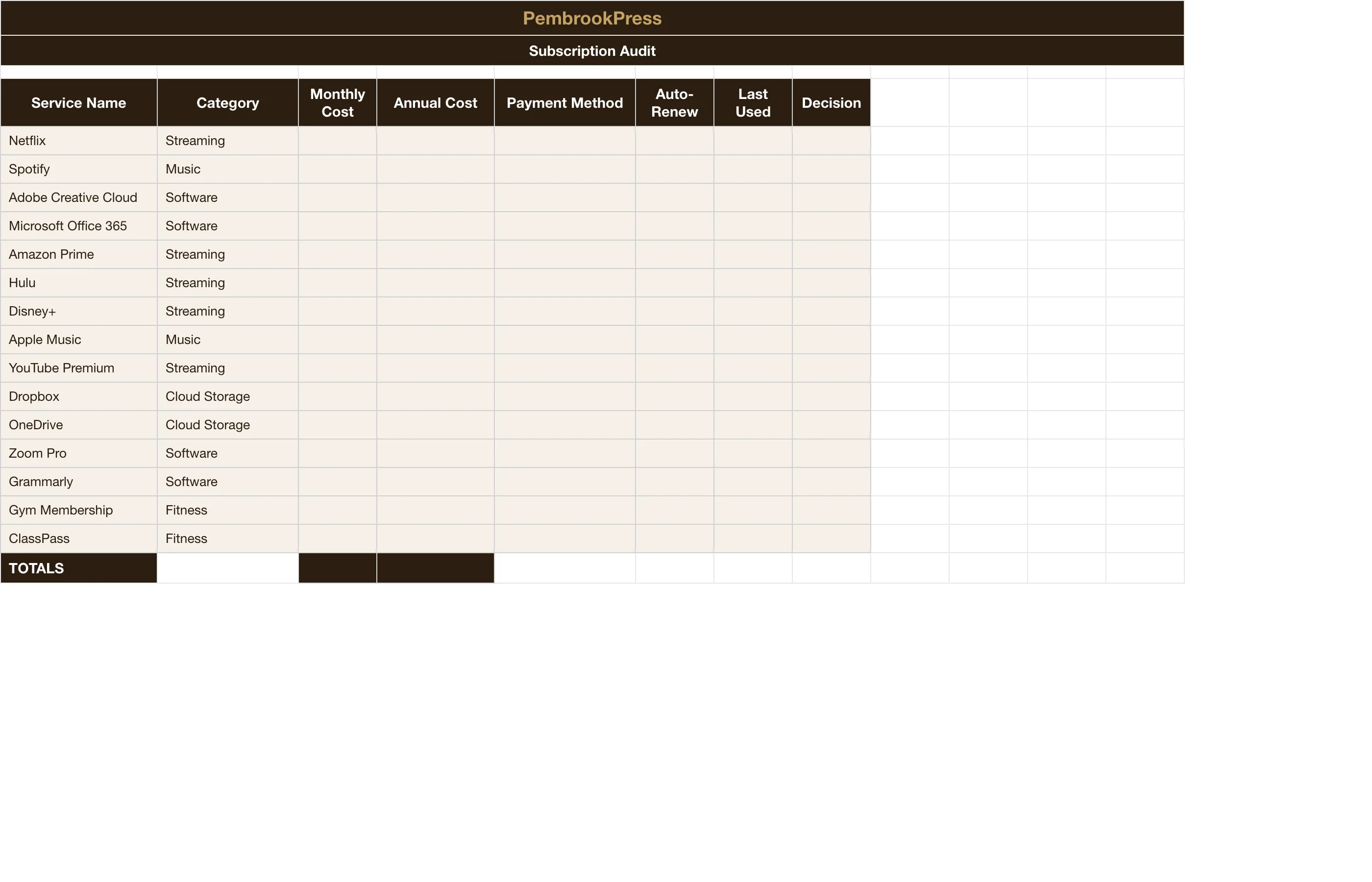Click the Monthly Cost total cell in TOTALS row
This screenshot has height=882, width=1372.
pos(338,568)
